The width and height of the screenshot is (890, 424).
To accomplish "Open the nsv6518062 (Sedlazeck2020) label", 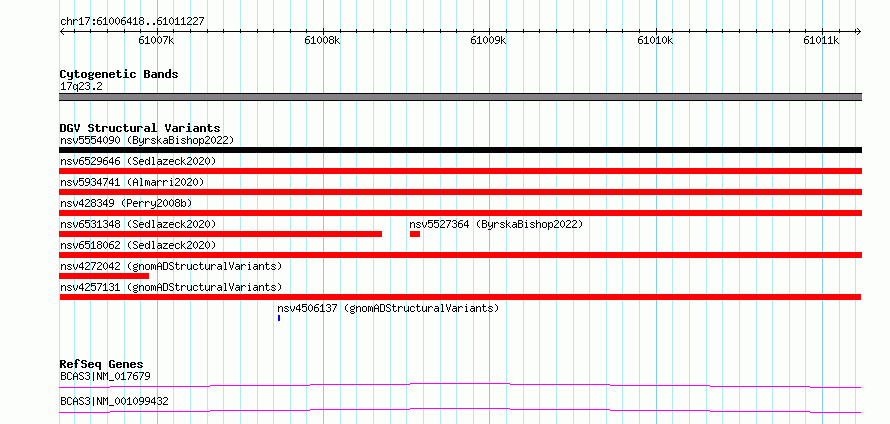I will [138, 245].
